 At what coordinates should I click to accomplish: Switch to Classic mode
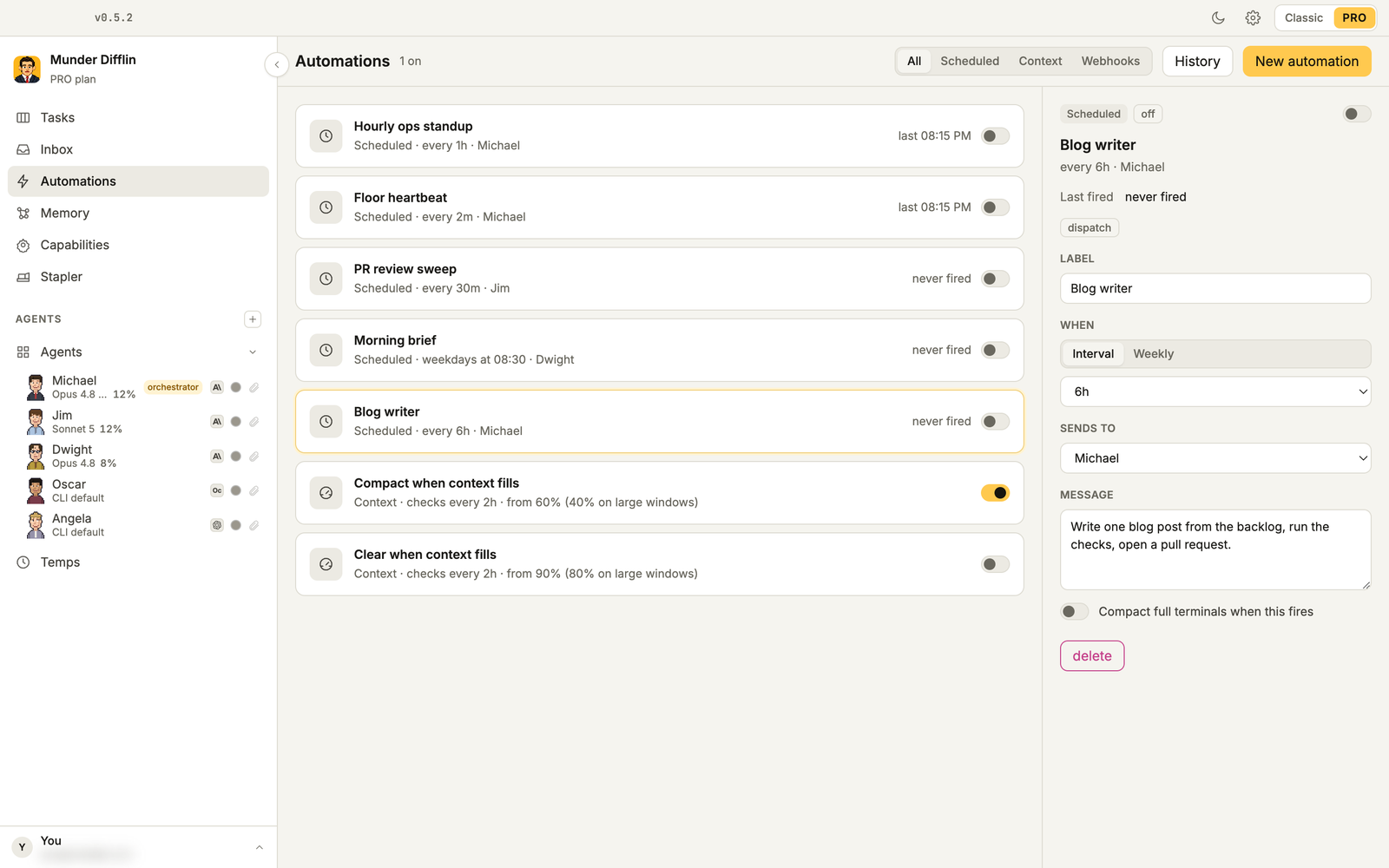(1304, 17)
